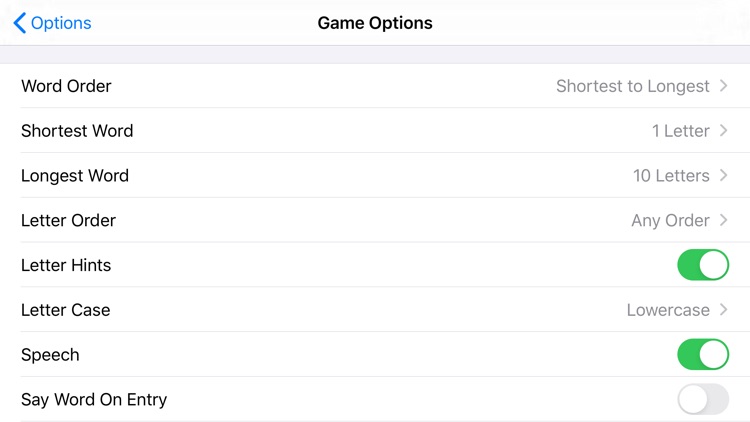The width and height of the screenshot is (750, 422).
Task: Select the Word Order row label
Action: pyautogui.click(x=66, y=86)
